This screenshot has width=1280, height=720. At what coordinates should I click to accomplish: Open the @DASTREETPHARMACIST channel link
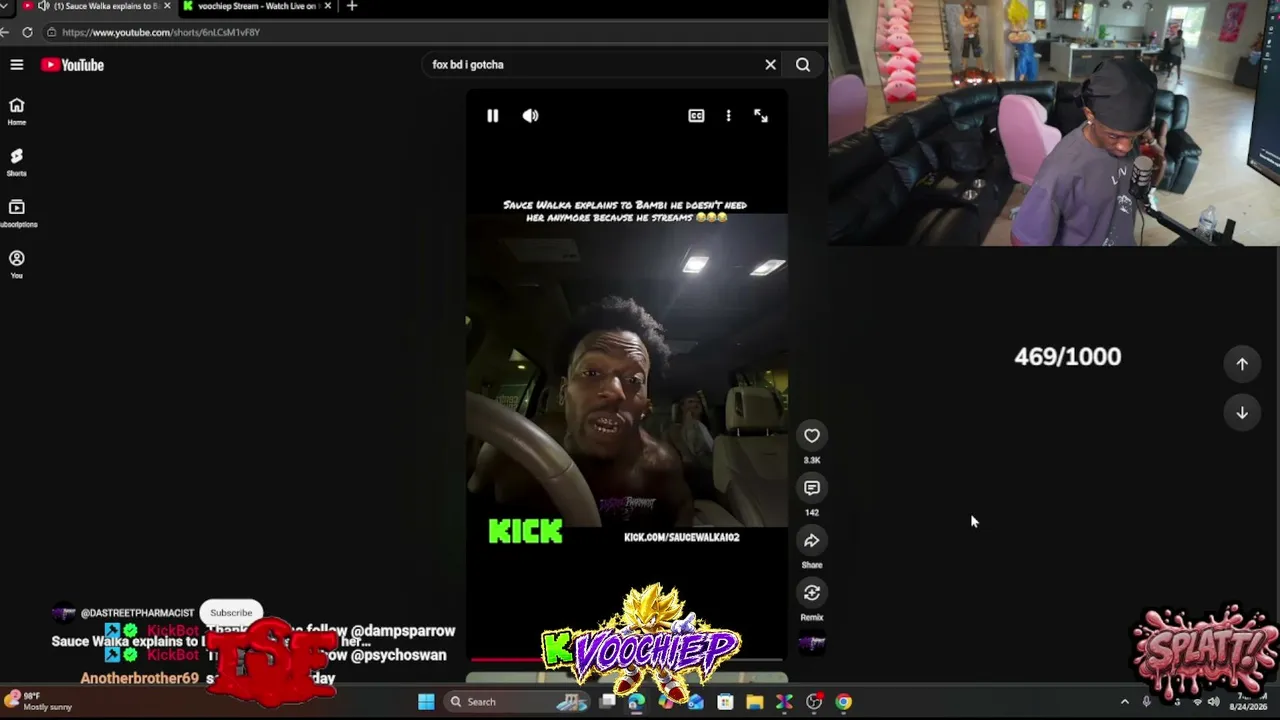point(137,613)
